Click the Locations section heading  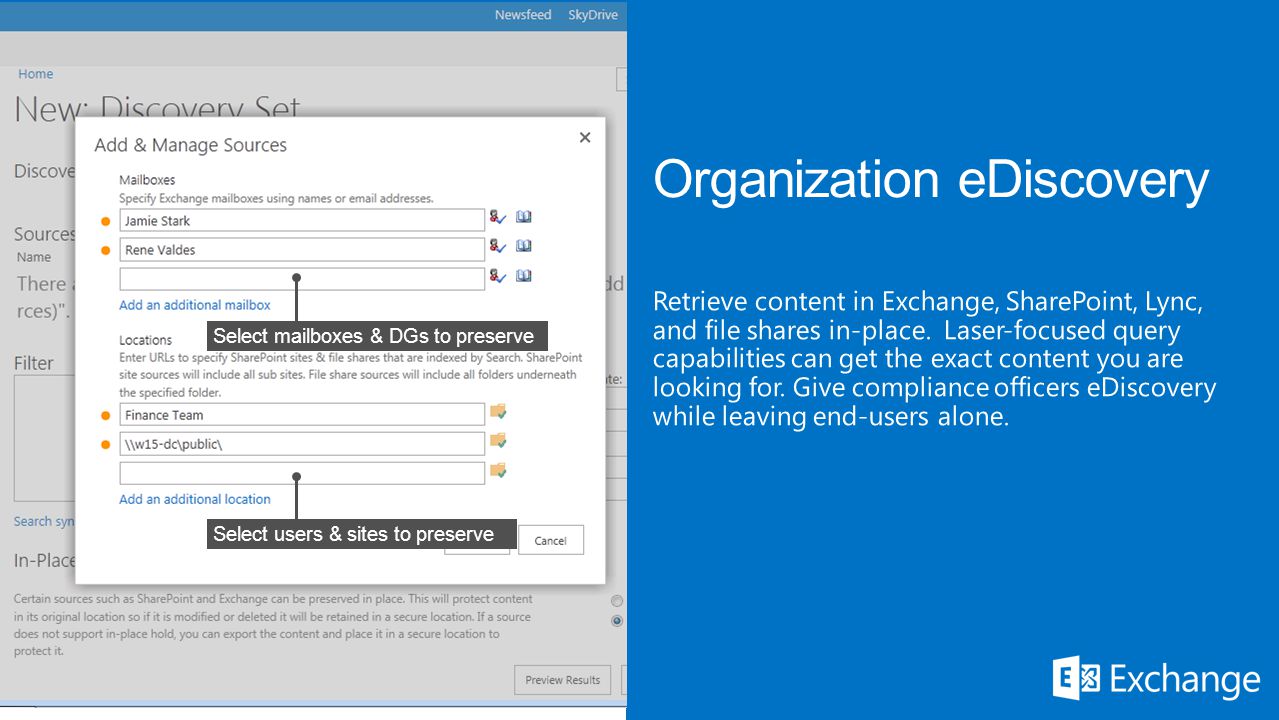pyautogui.click(x=146, y=340)
